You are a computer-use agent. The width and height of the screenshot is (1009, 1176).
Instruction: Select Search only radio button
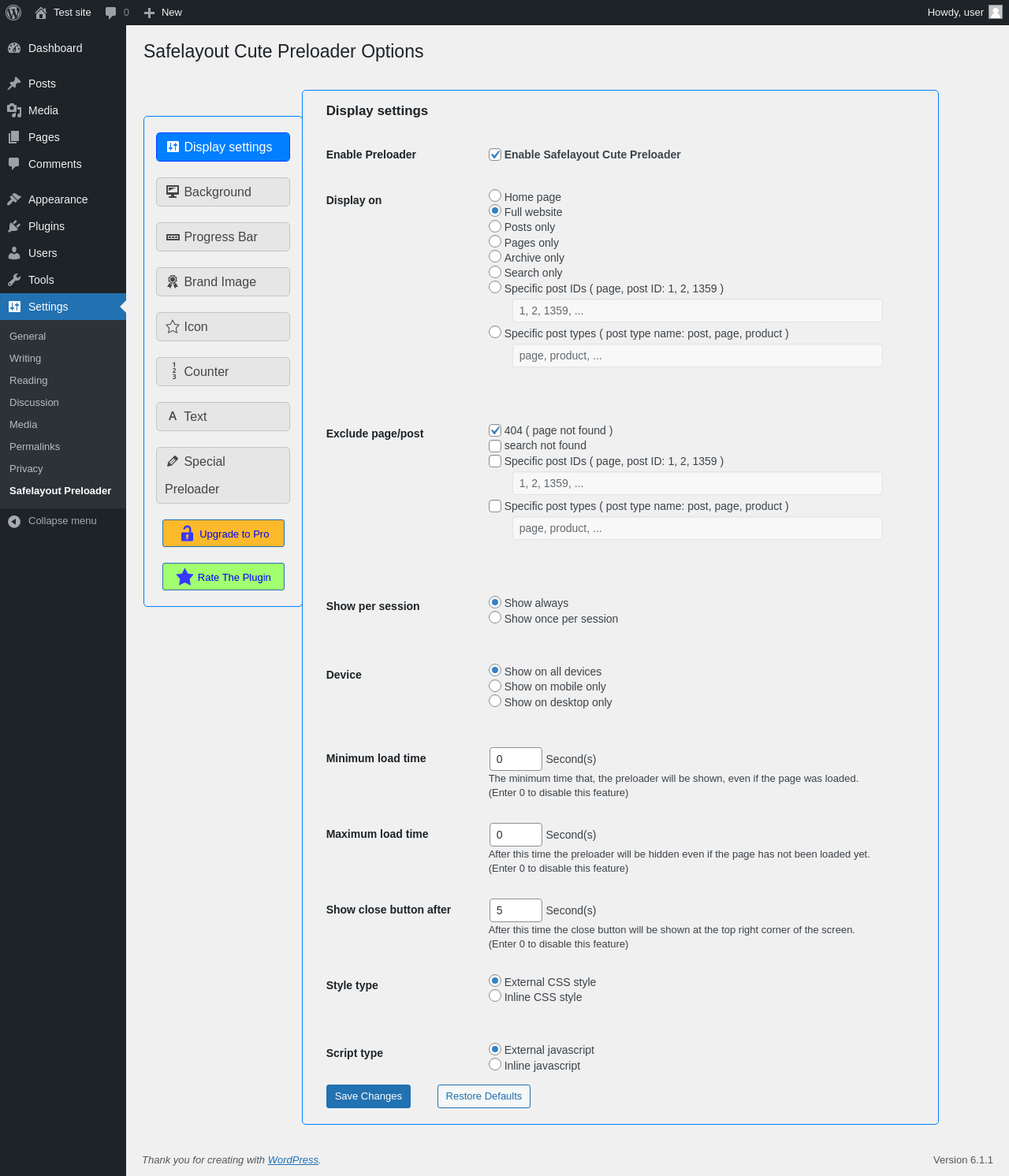pos(495,272)
